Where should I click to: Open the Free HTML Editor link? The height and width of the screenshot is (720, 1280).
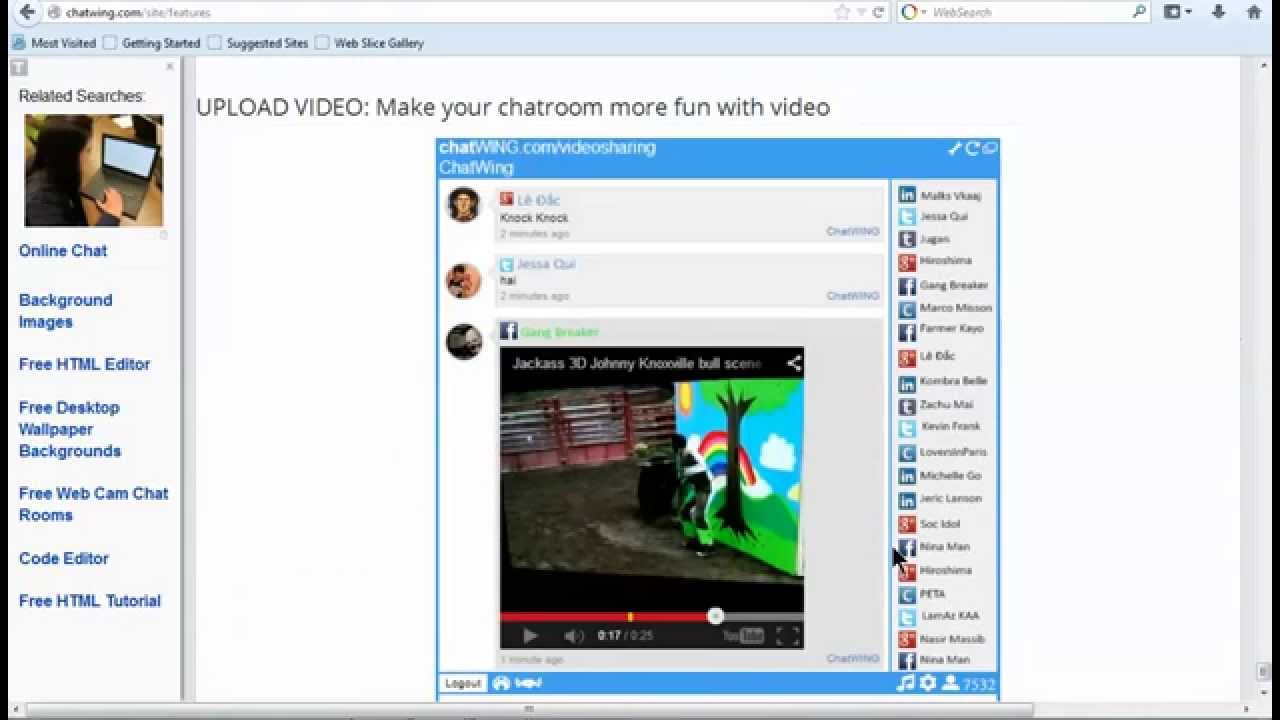[85, 364]
